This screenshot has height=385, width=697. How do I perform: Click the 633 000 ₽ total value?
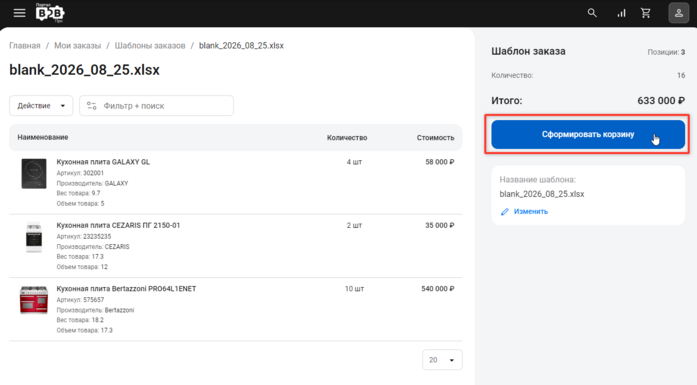661,101
